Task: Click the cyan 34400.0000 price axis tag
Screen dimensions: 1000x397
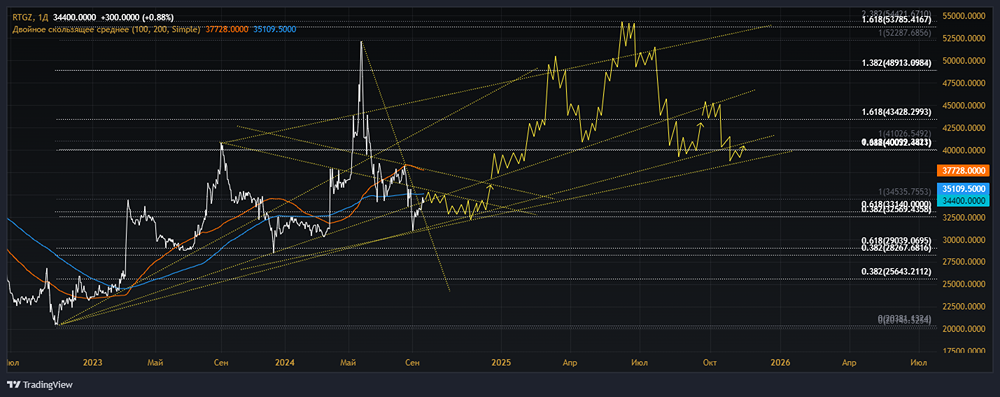Action: [962, 200]
